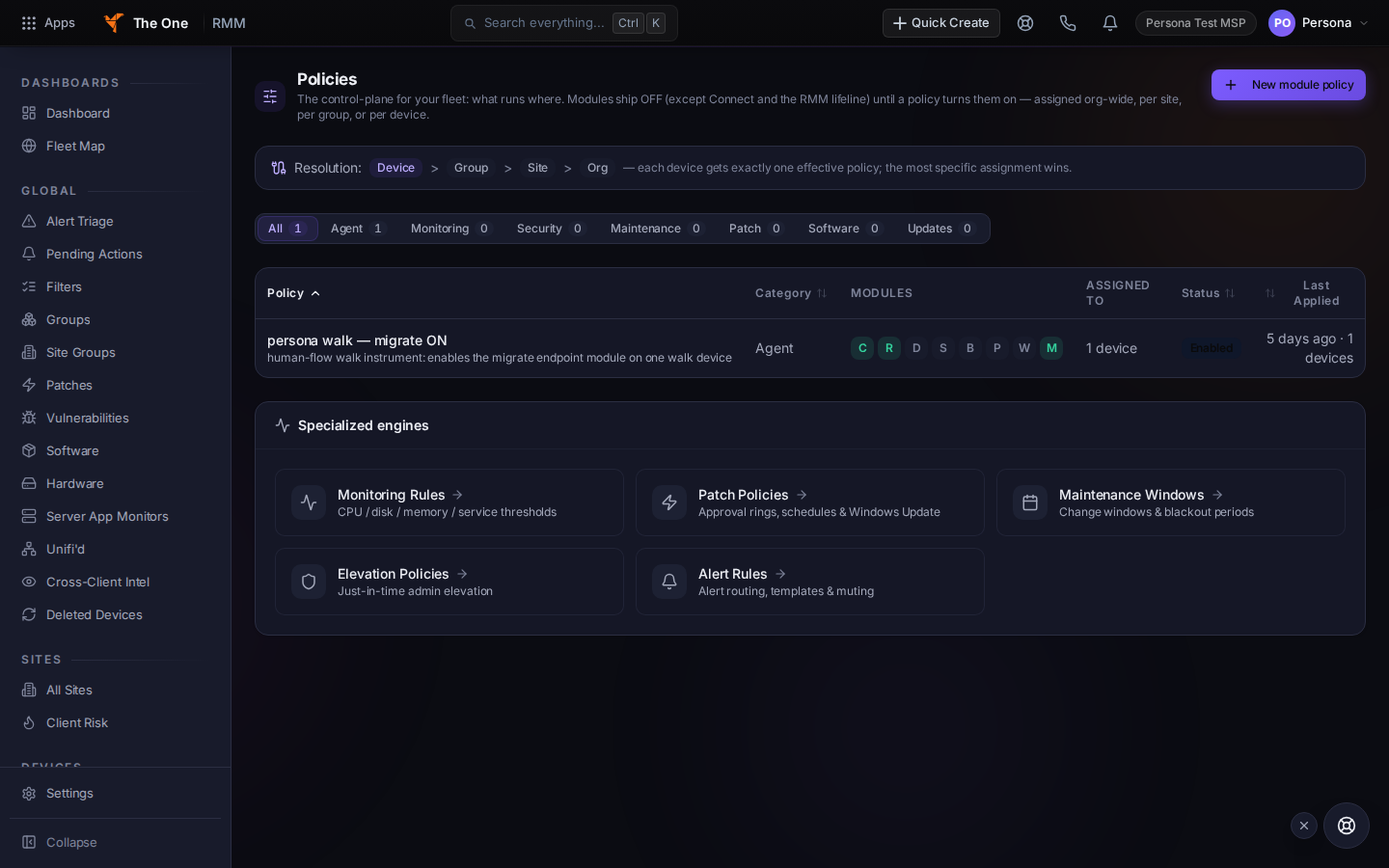
Task: Sort by Last Applied column
Action: [1309, 293]
